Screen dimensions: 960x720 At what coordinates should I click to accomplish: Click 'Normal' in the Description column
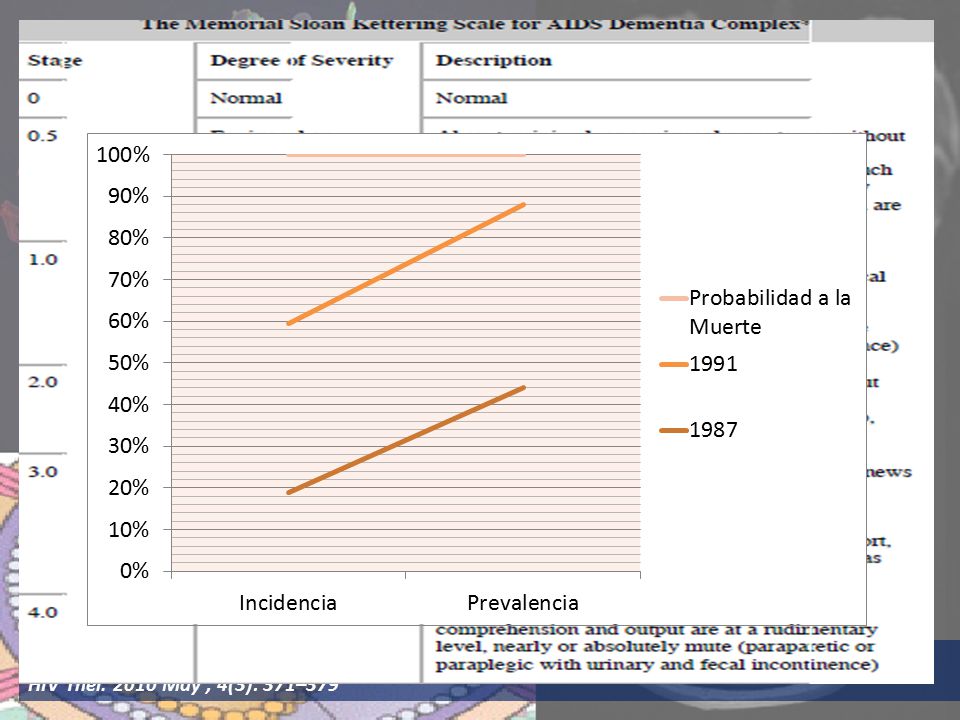[x=471, y=98]
